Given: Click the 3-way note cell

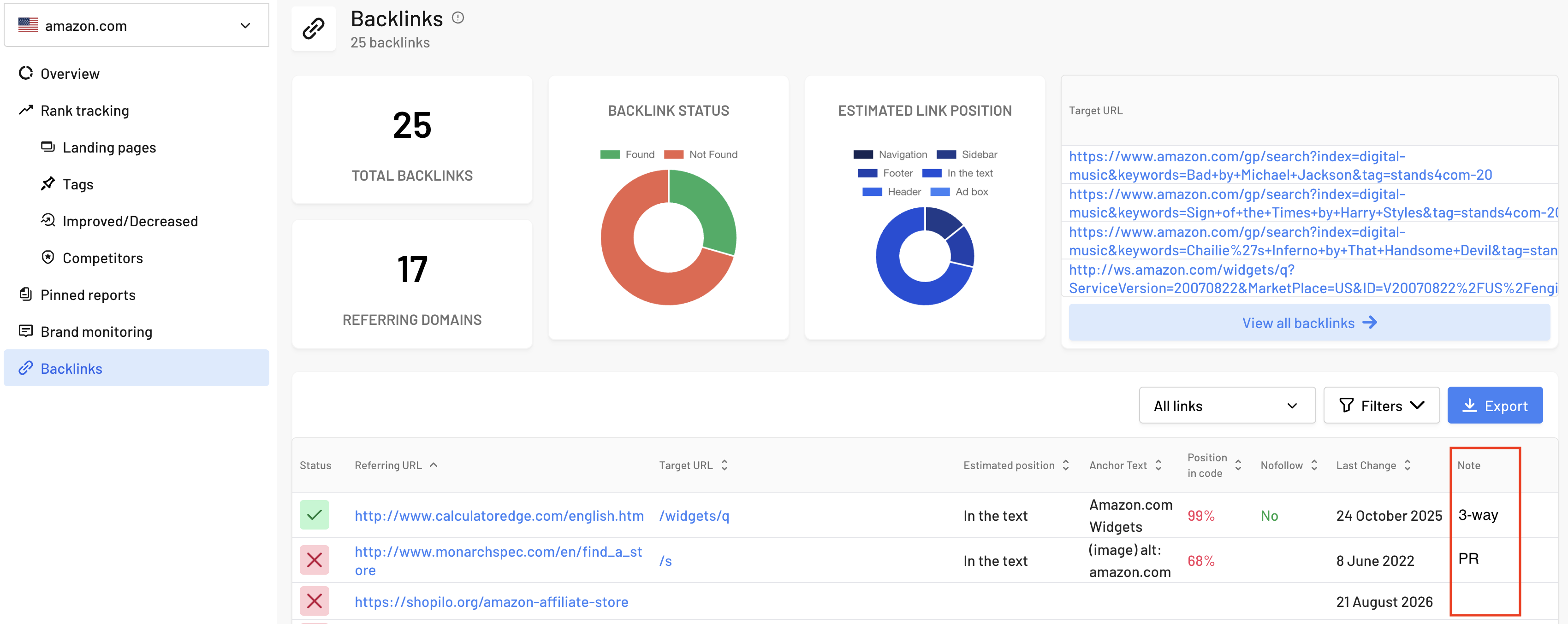Looking at the screenshot, I should pyautogui.click(x=1478, y=515).
